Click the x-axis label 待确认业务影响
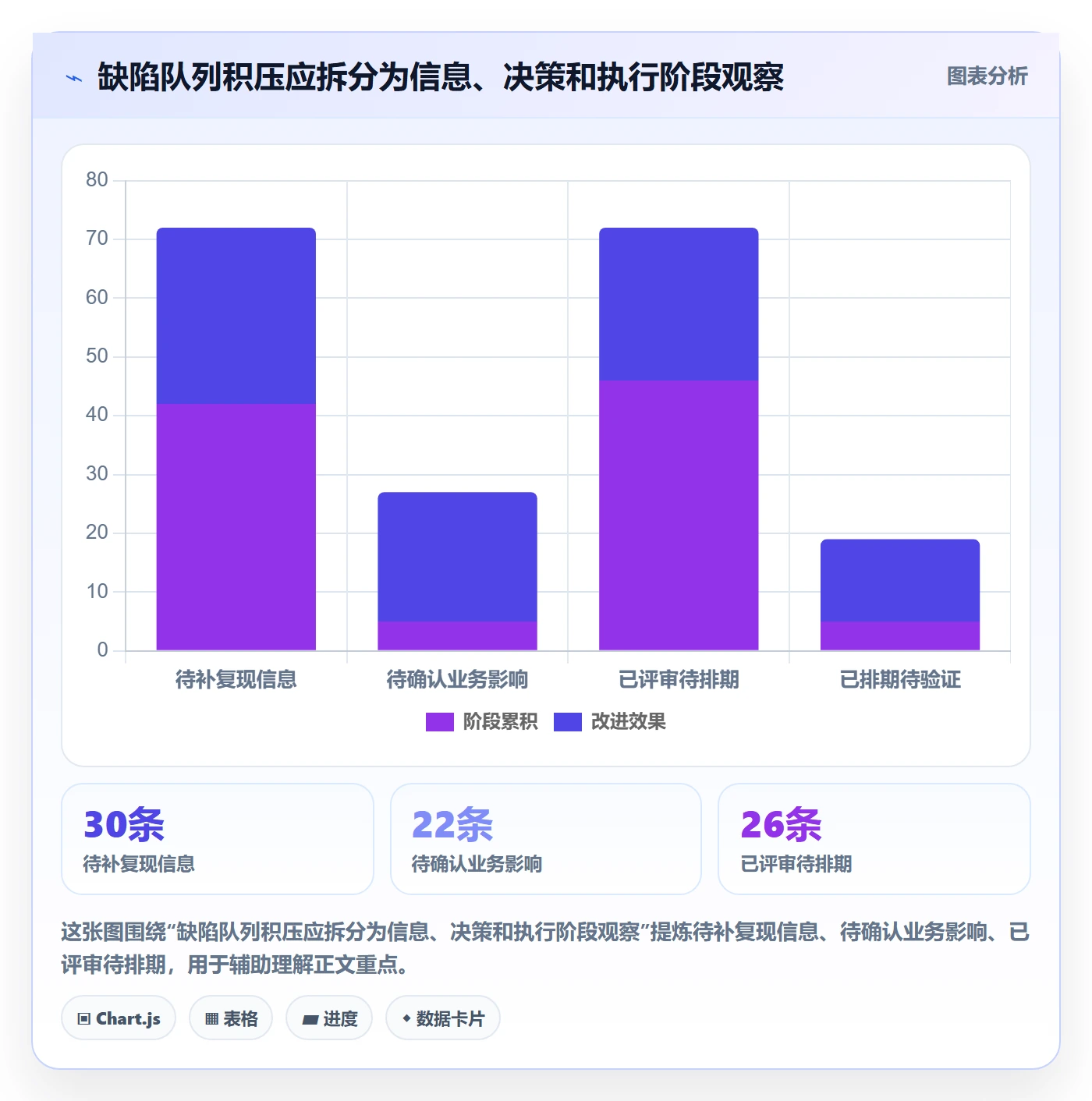Viewport: 1092px width, 1101px height. (x=458, y=680)
